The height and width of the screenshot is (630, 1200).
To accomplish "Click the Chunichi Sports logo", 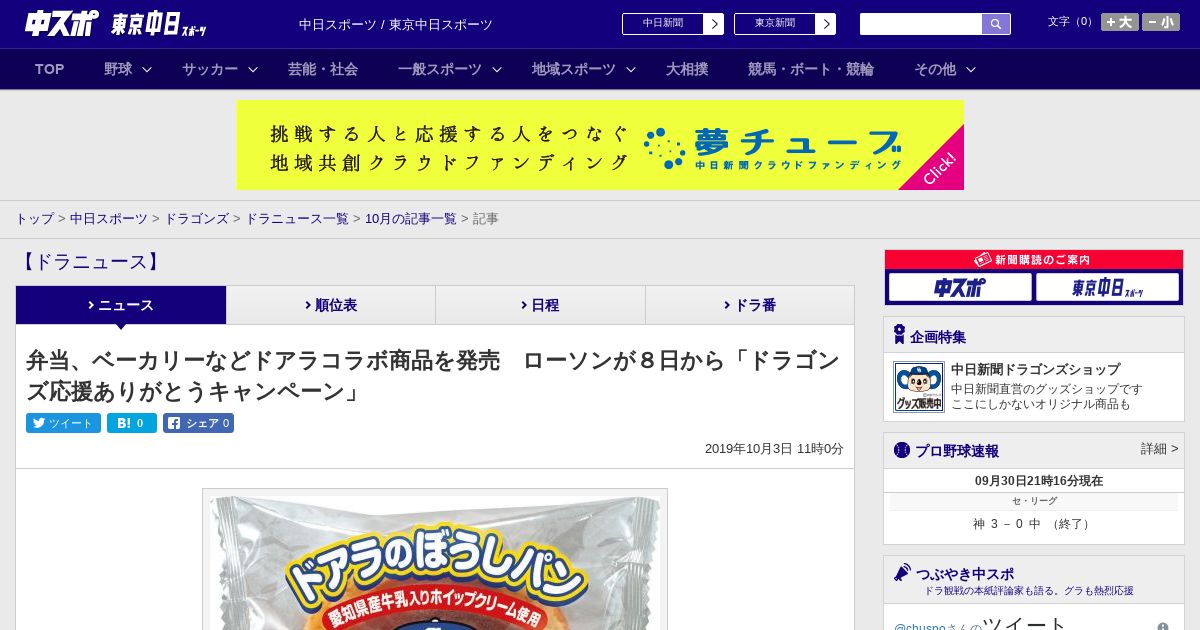I will [x=61, y=23].
